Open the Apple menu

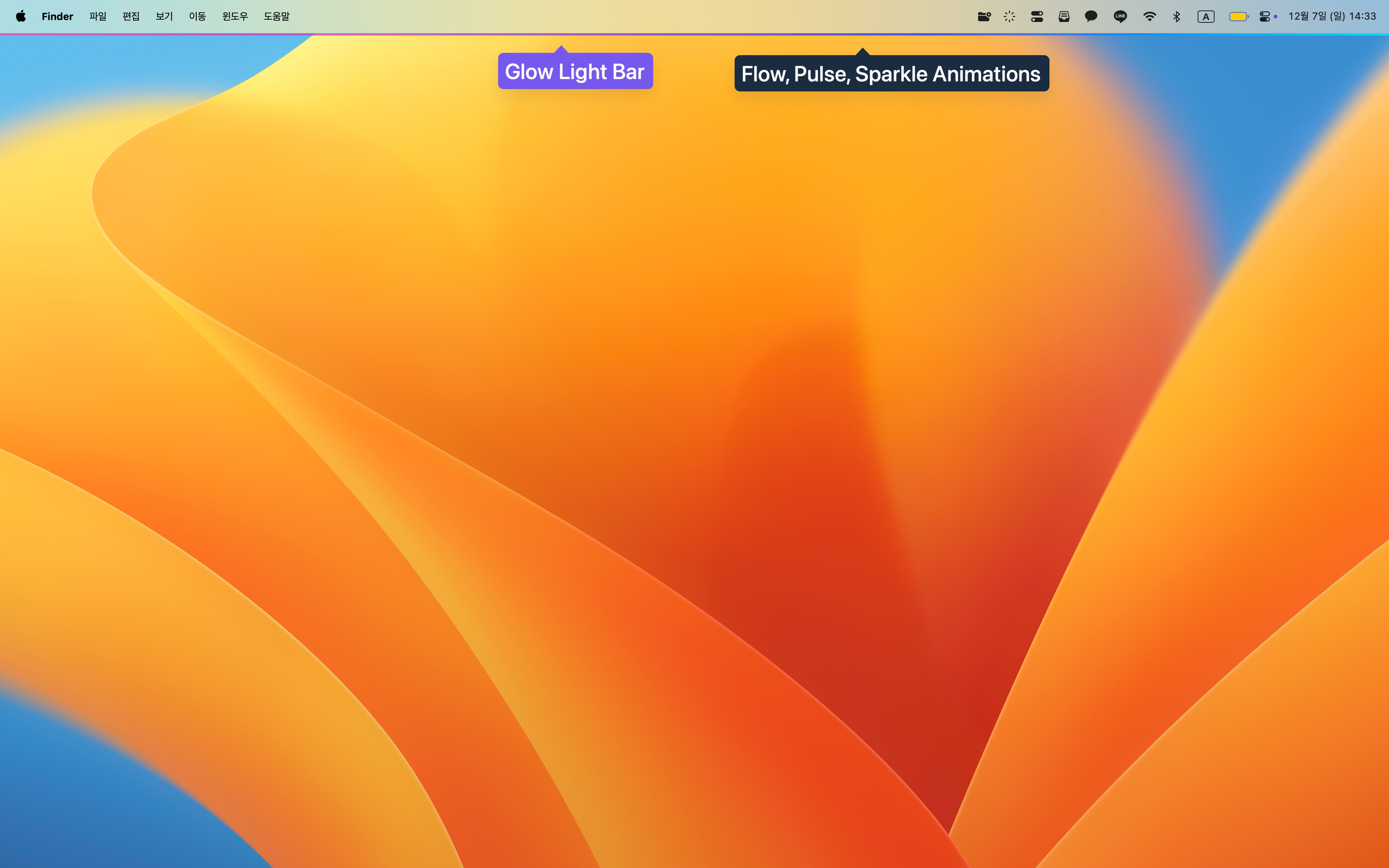coord(21,16)
